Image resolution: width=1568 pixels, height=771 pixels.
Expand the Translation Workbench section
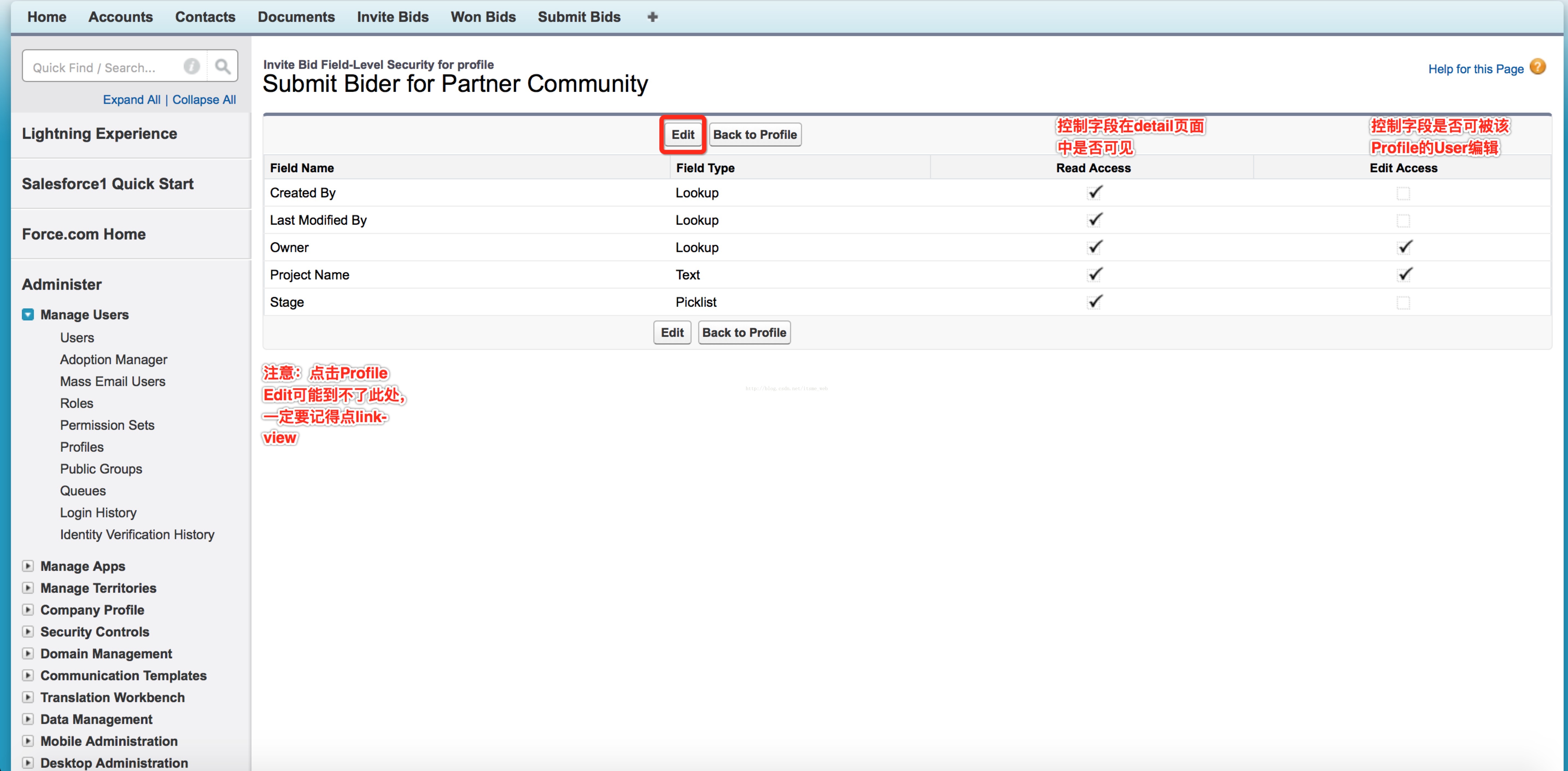[x=28, y=697]
